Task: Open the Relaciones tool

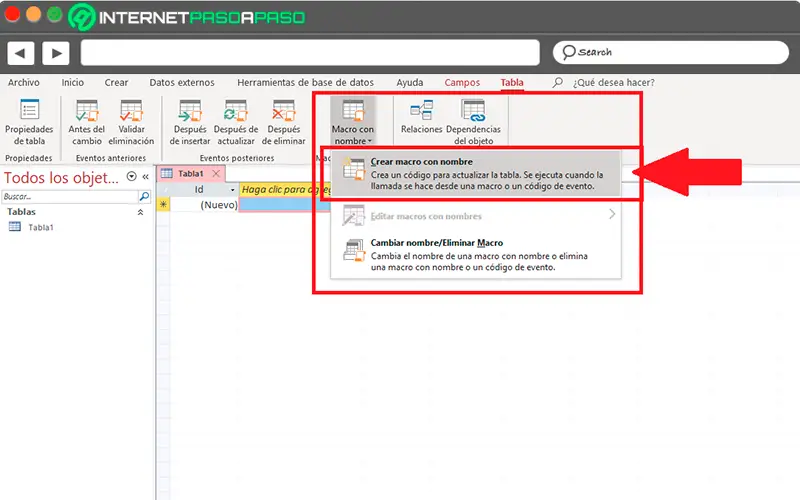Action: [x=421, y=117]
